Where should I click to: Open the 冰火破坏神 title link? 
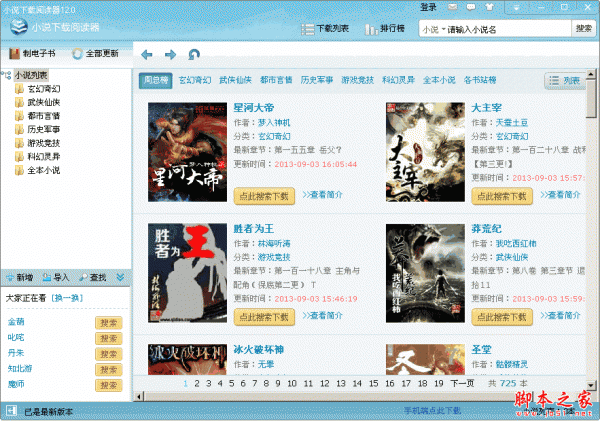point(259,349)
